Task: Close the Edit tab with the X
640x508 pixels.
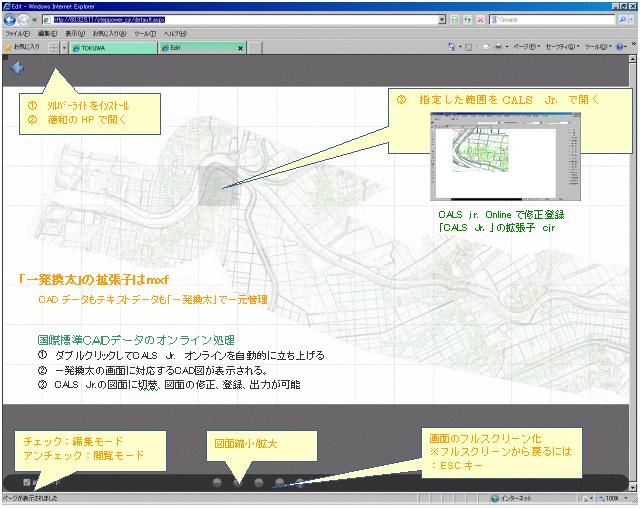Action: [x=240, y=48]
